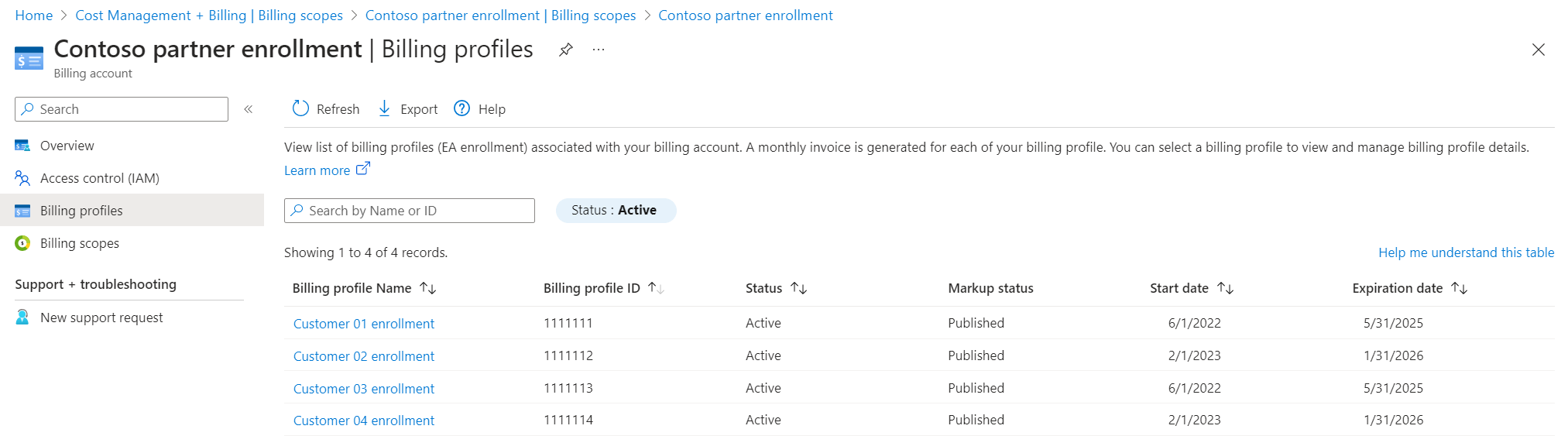The image size is (1568, 436).
Task: Open Contoso partner enrollment | Billing scopes breadcrumb
Action: tap(500, 15)
